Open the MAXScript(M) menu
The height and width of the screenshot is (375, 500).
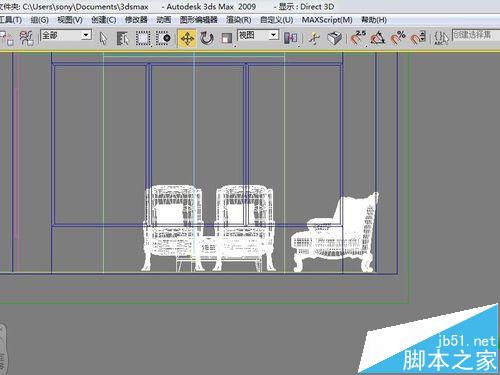point(327,20)
